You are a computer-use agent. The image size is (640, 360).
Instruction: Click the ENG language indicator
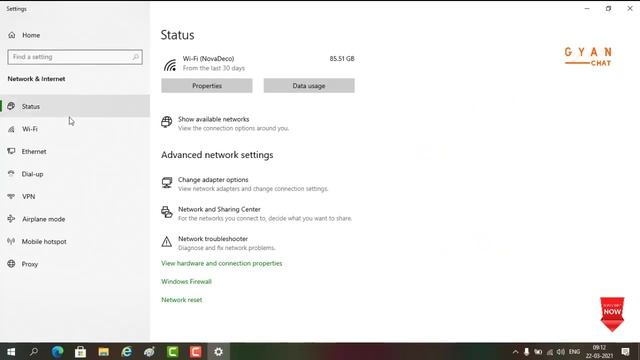tap(574, 352)
